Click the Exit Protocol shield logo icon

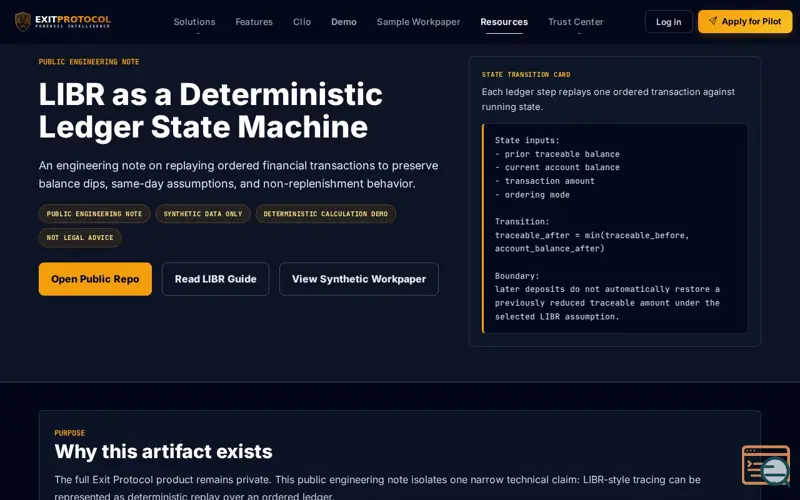coord(23,21)
